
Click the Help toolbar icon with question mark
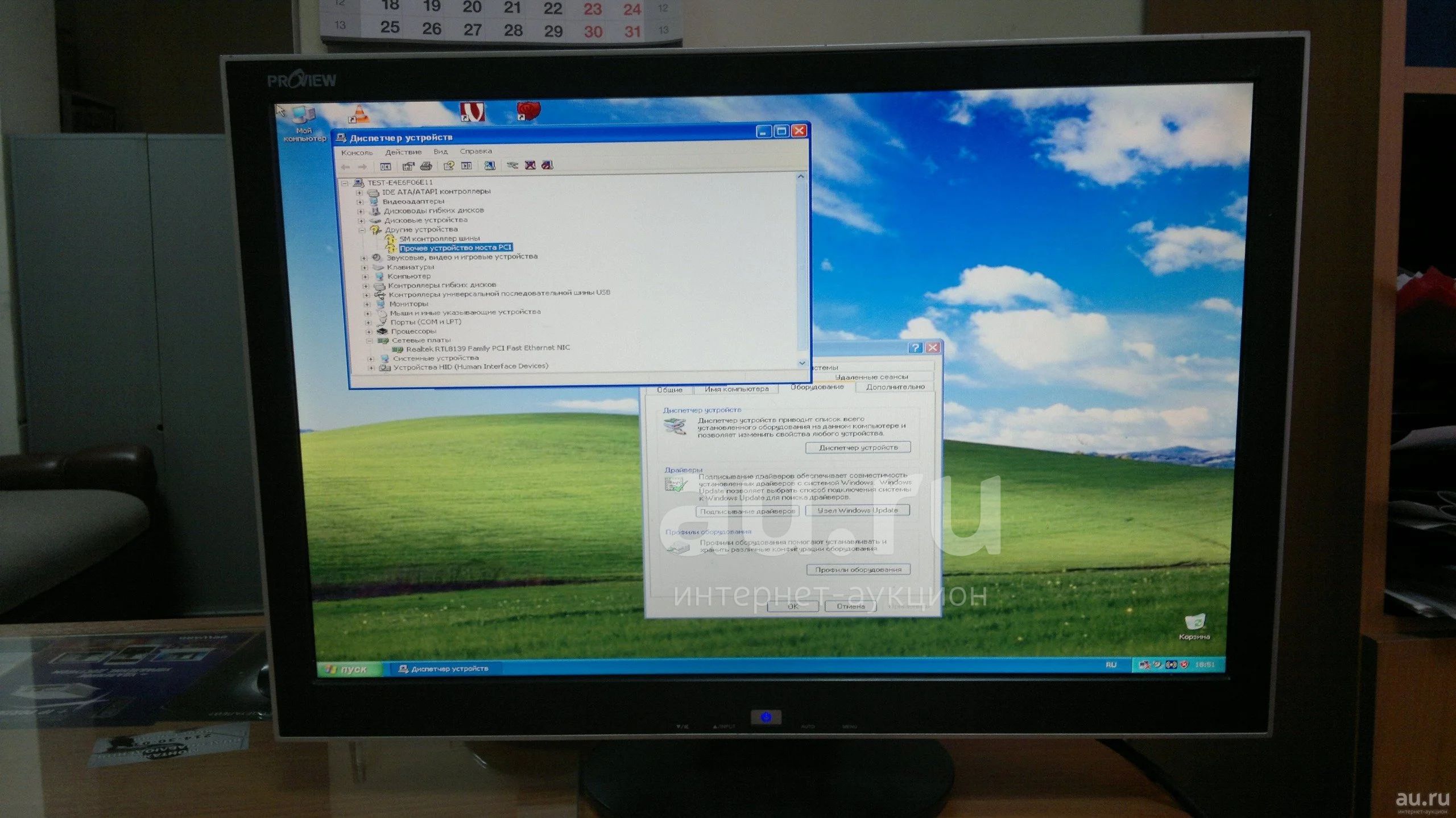pos(449,166)
